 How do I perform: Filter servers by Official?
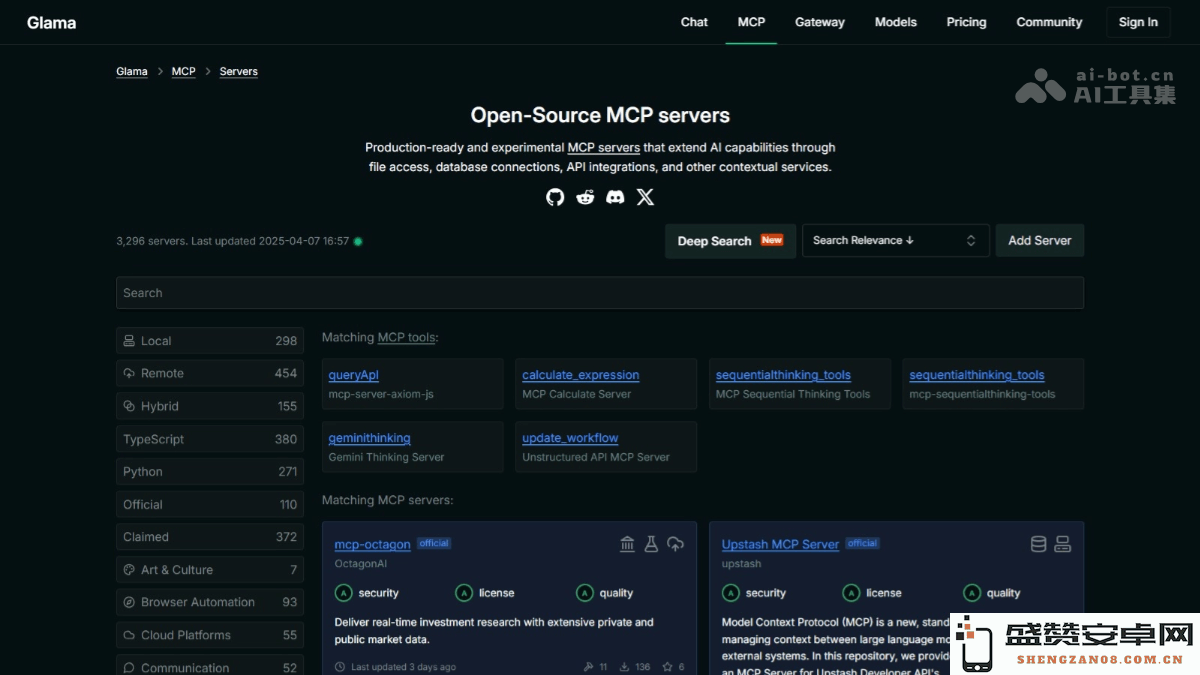pos(210,505)
